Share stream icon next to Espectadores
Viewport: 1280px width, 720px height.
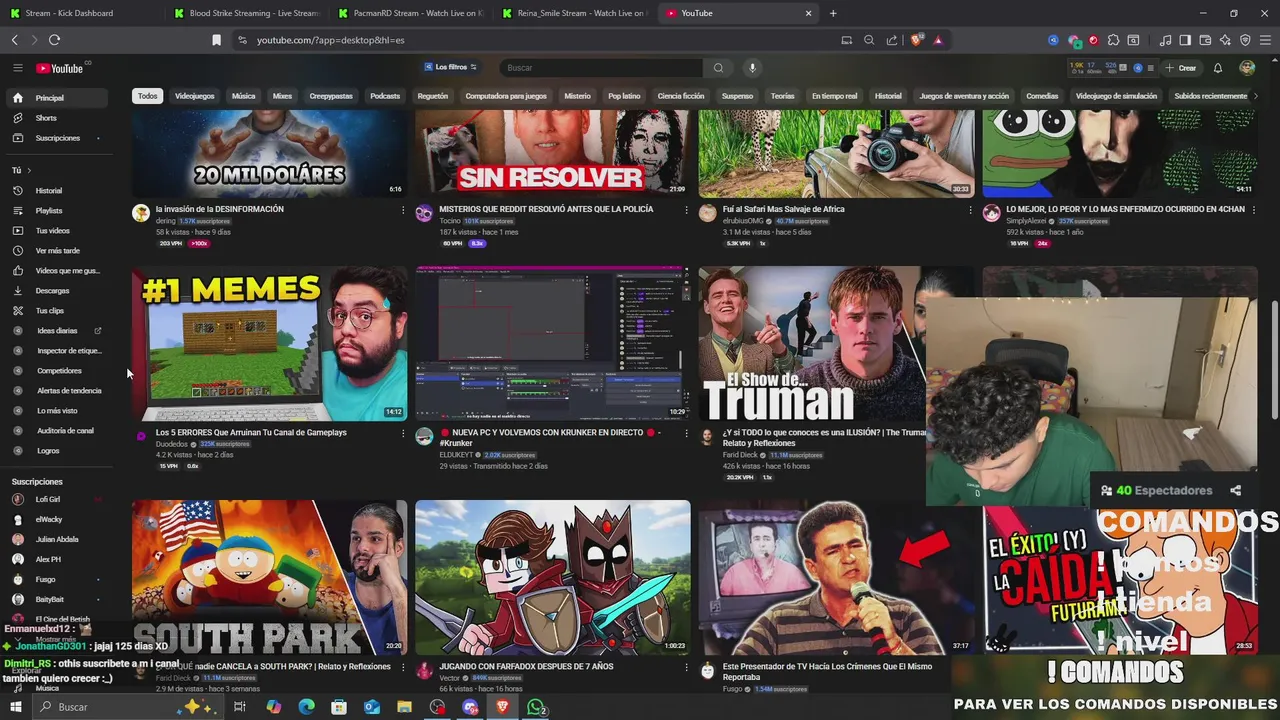(x=1235, y=491)
